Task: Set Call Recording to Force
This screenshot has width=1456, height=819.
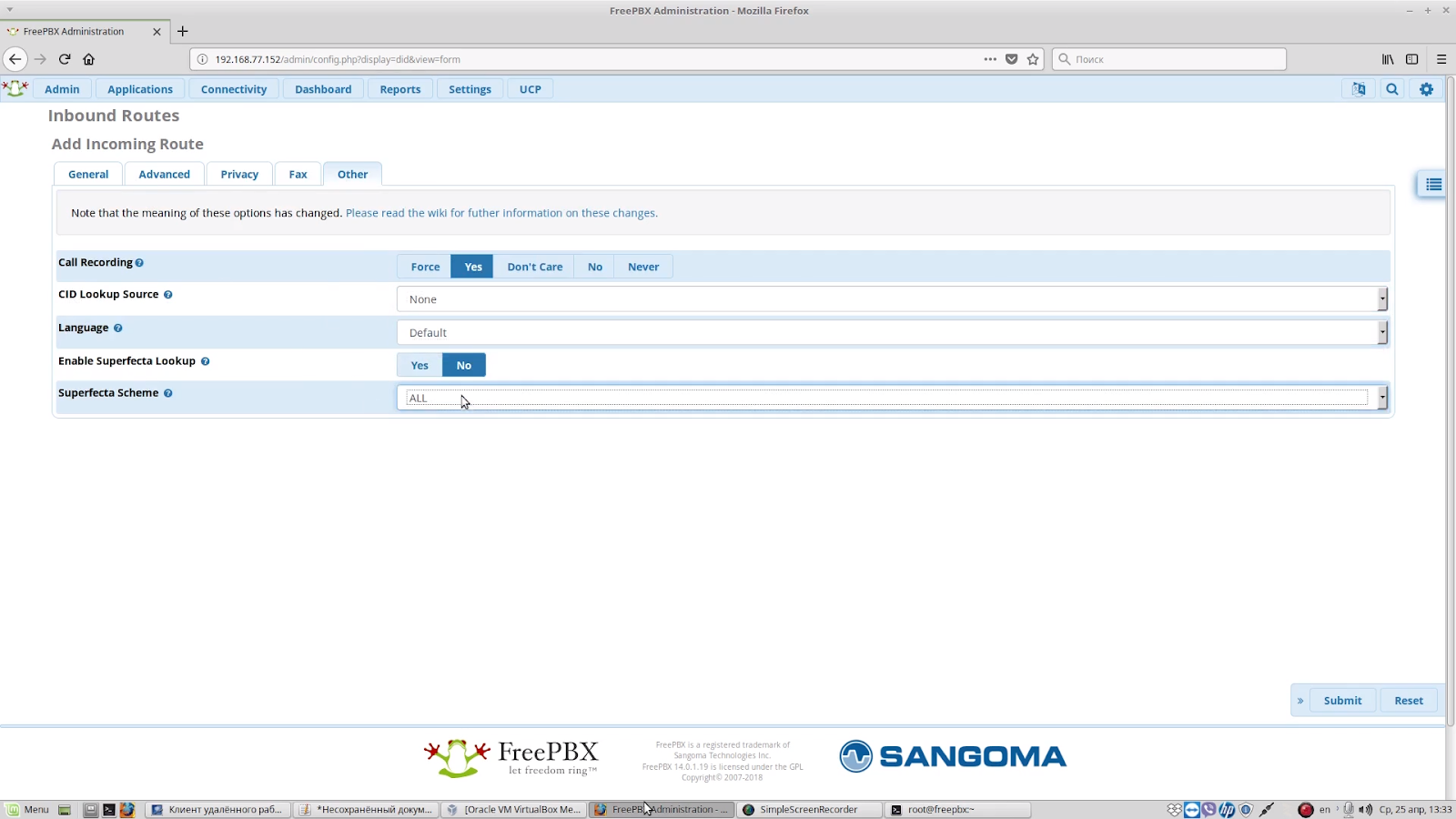Action: click(x=424, y=266)
